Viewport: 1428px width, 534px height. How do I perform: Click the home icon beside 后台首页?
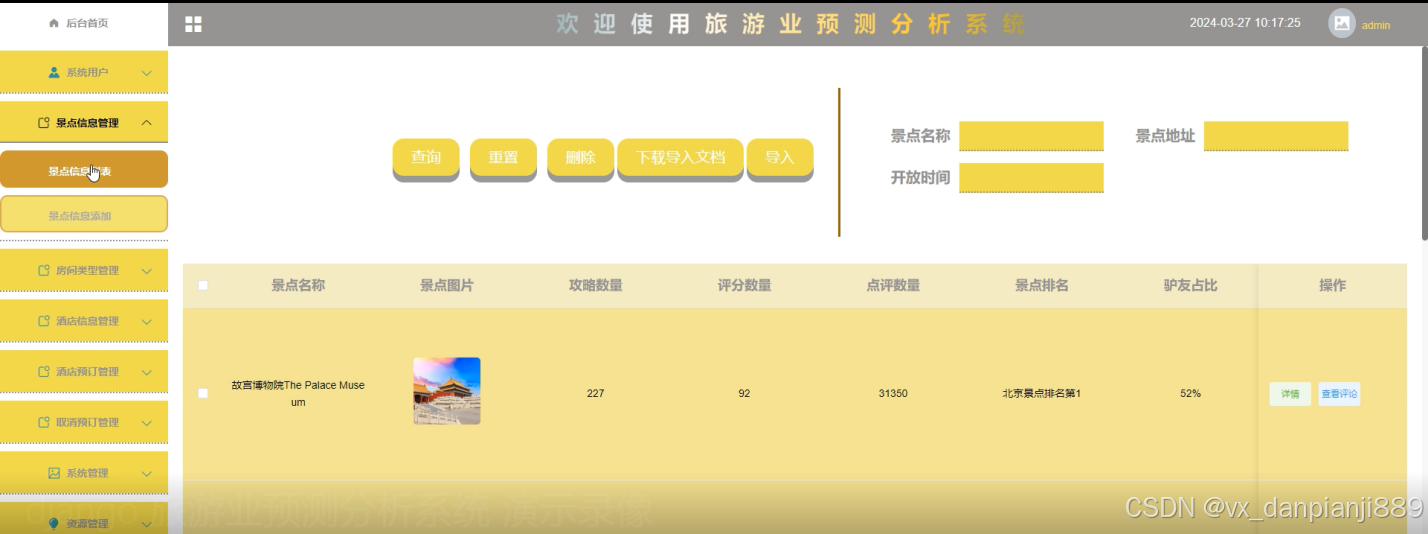pos(54,23)
